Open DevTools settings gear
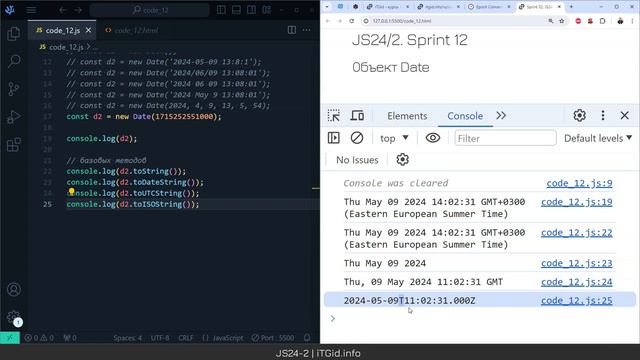Image resolution: width=640 pixels, height=360 pixels. 579,116
